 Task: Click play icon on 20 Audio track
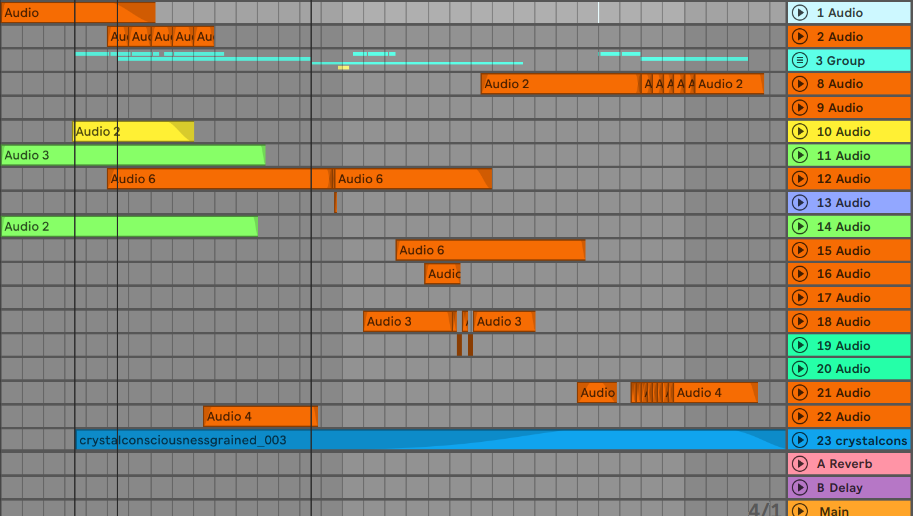pyautogui.click(x=800, y=369)
